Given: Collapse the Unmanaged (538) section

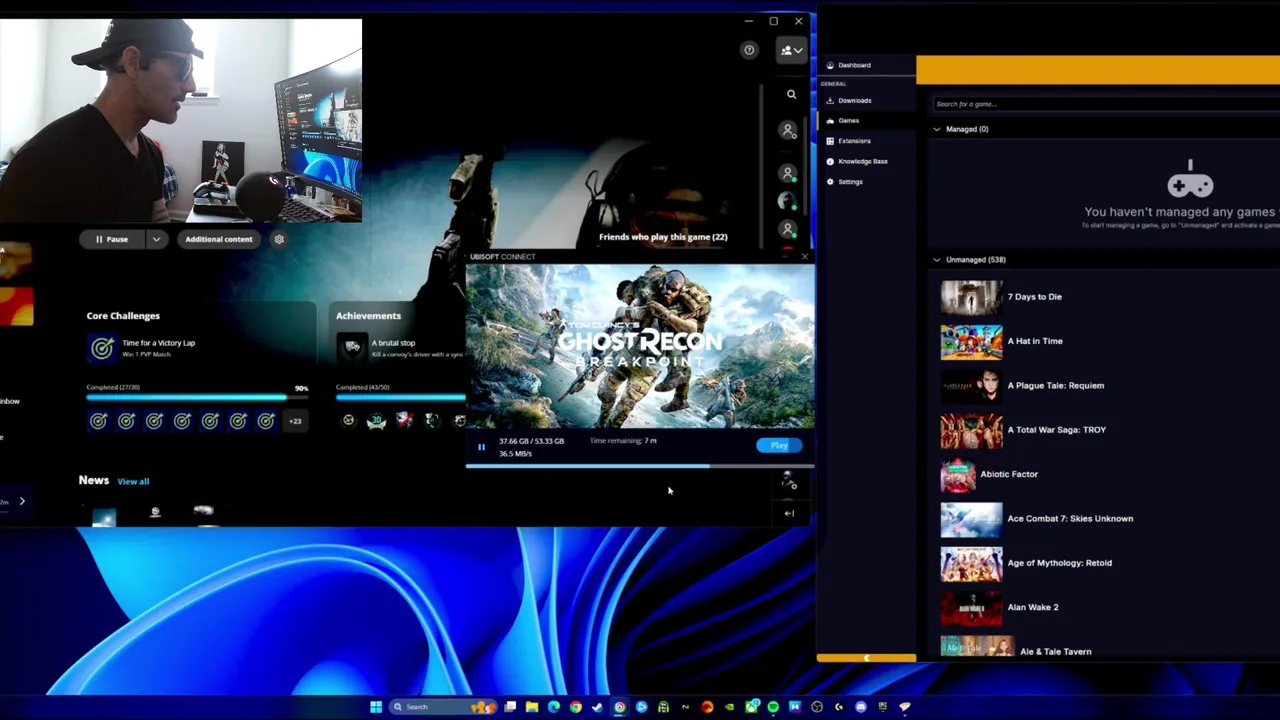Looking at the screenshot, I should click(937, 260).
